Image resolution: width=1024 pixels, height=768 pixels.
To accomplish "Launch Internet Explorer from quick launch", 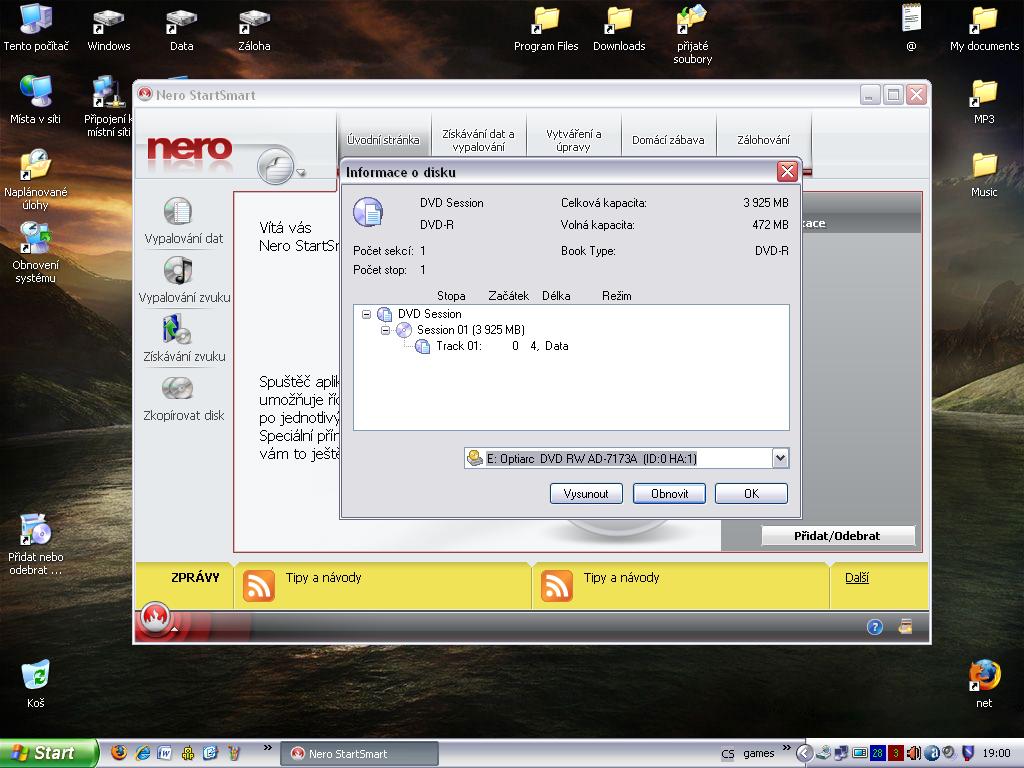I will [142, 753].
